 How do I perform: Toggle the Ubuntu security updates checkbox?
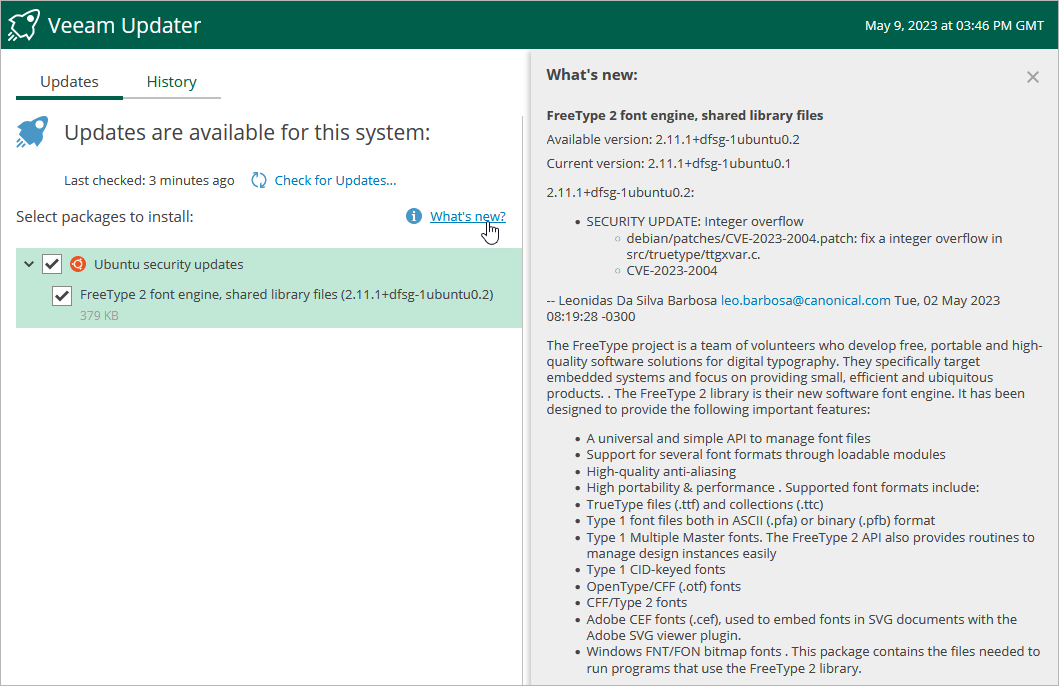[x=52, y=264]
